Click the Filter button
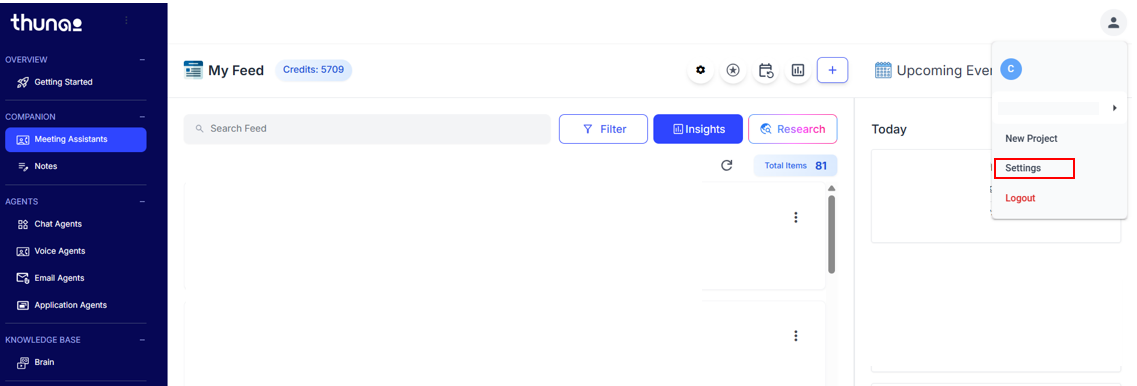 pos(603,129)
